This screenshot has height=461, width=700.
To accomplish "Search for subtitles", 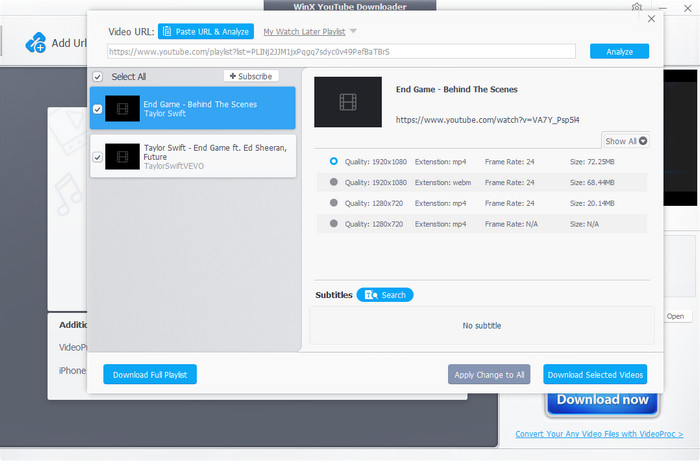I will tap(385, 295).
